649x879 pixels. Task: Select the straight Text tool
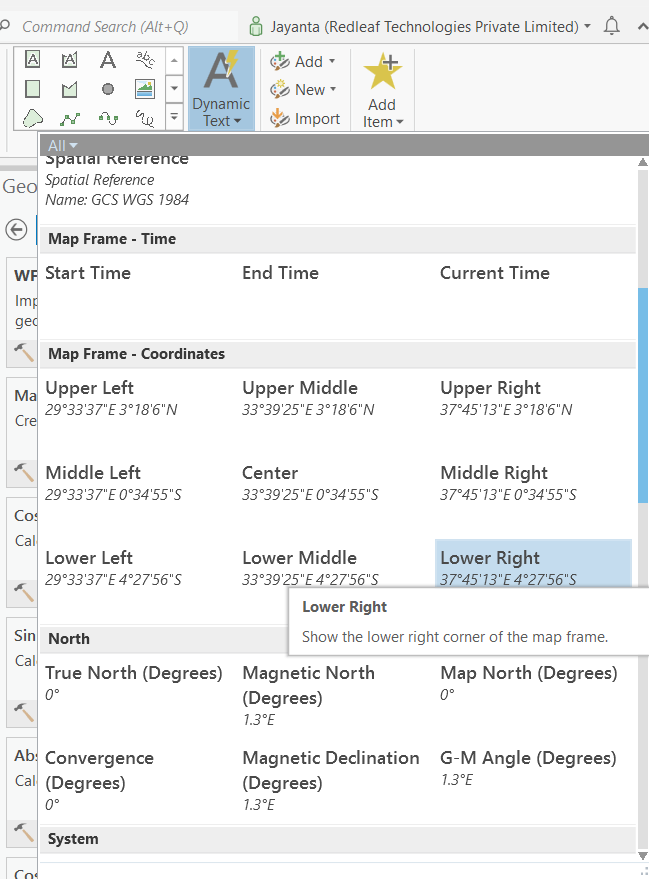pyautogui.click(x=107, y=60)
